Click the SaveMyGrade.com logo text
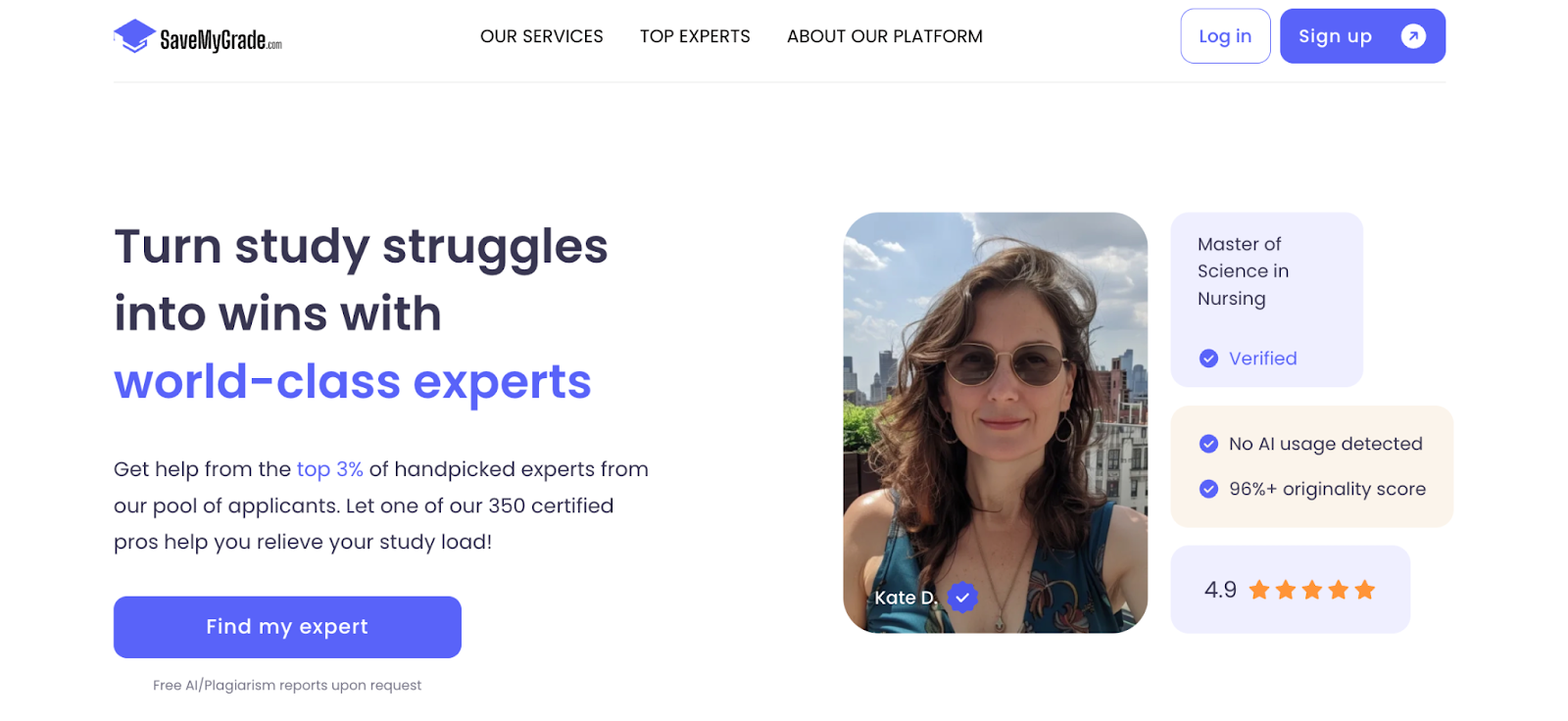This screenshot has height=721, width=1568. pos(220,40)
